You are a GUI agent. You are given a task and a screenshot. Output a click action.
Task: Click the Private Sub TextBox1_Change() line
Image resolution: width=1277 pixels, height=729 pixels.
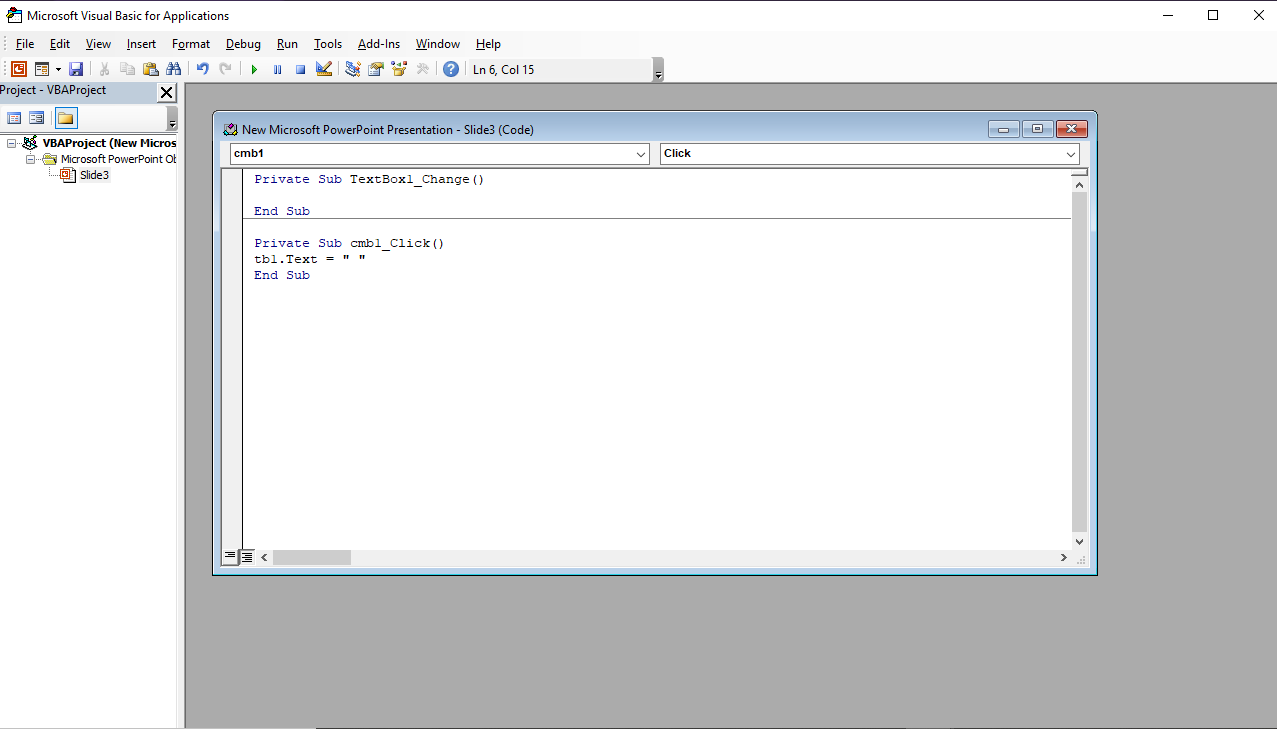[x=369, y=179]
